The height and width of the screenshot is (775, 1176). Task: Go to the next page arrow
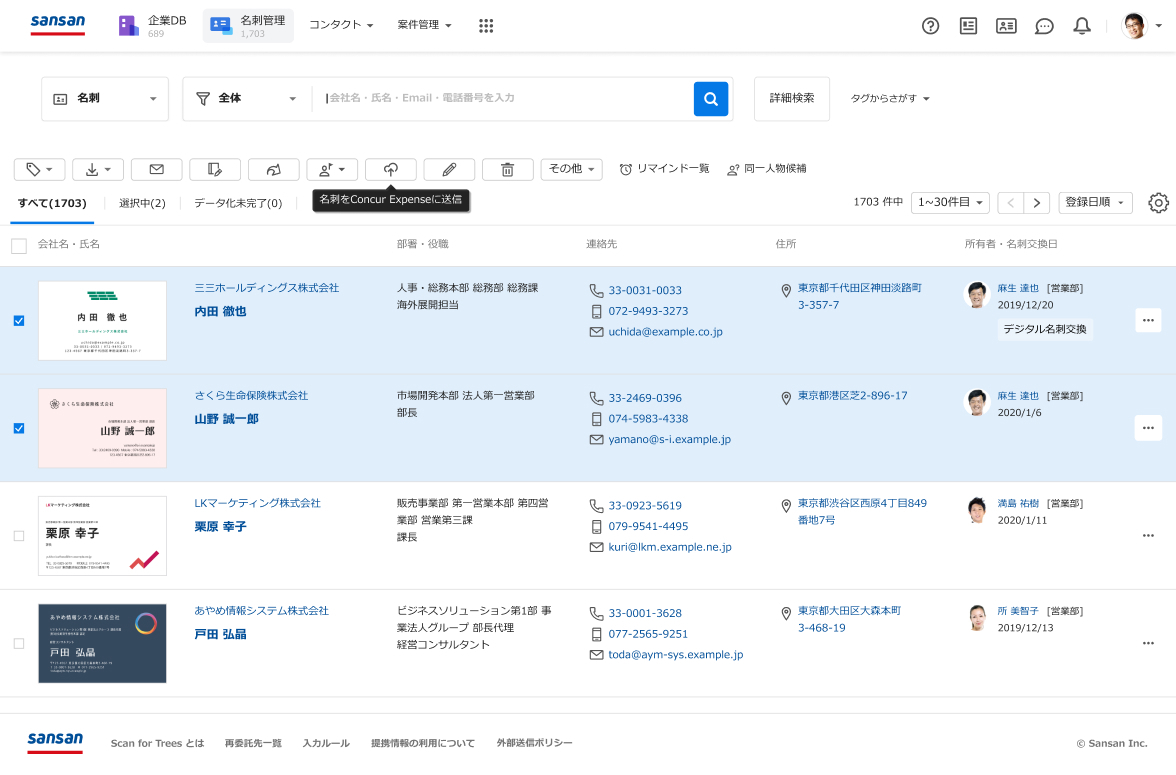click(x=1036, y=203)
